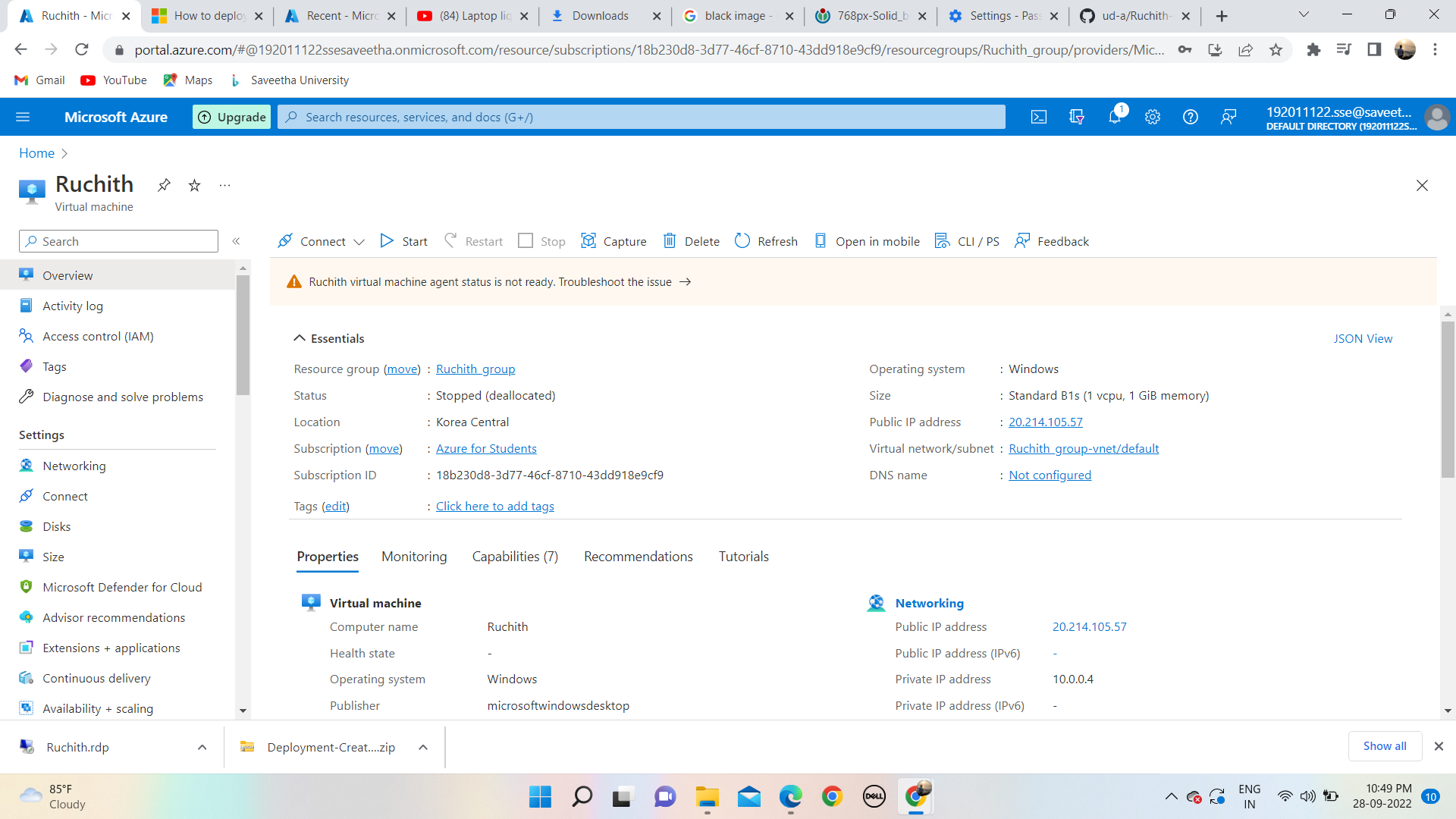Open the Azure portal hamburger menu
Image resolution: width=1456 pixels, height=819 pixels.
[x=23, y=117]
